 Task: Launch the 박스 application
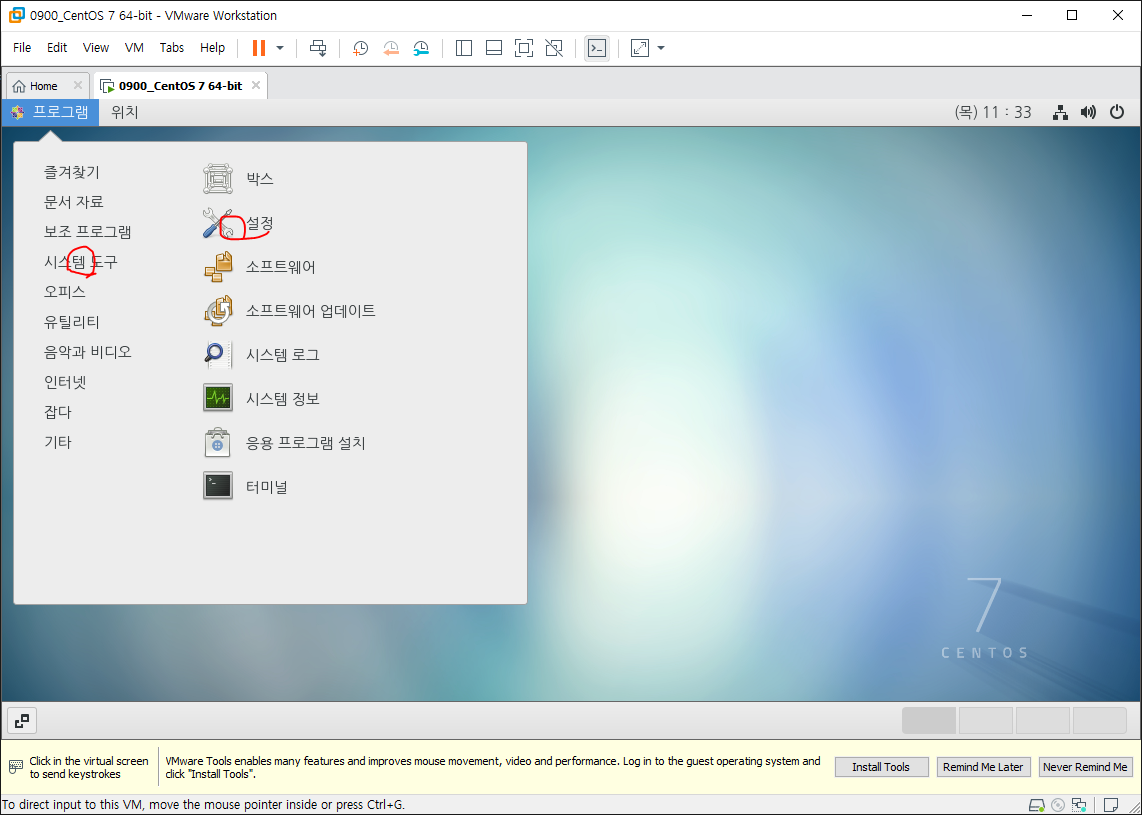pyautogui.click(x=238, y=178)
